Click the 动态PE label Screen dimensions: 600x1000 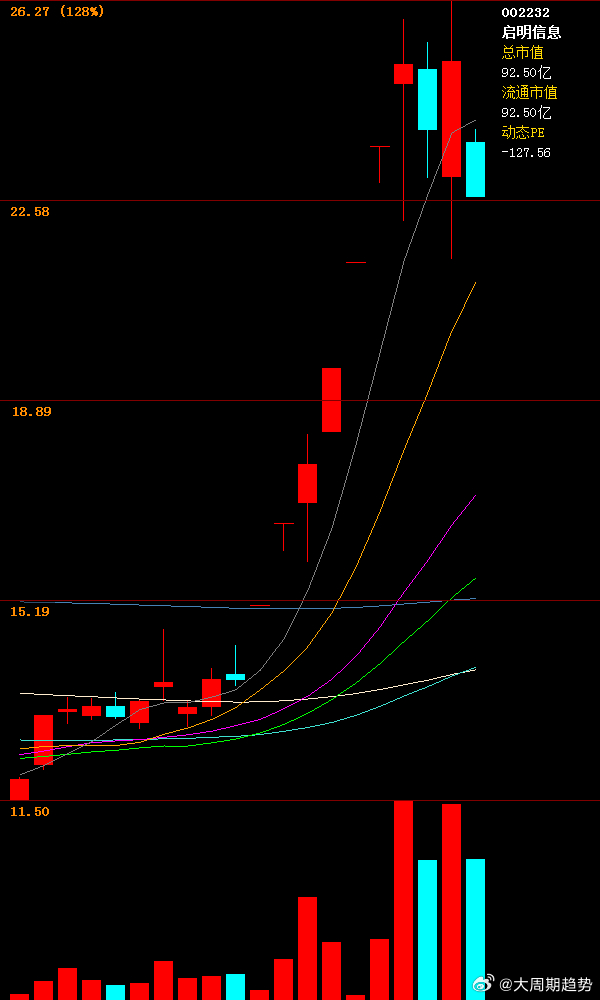[523, 133]
